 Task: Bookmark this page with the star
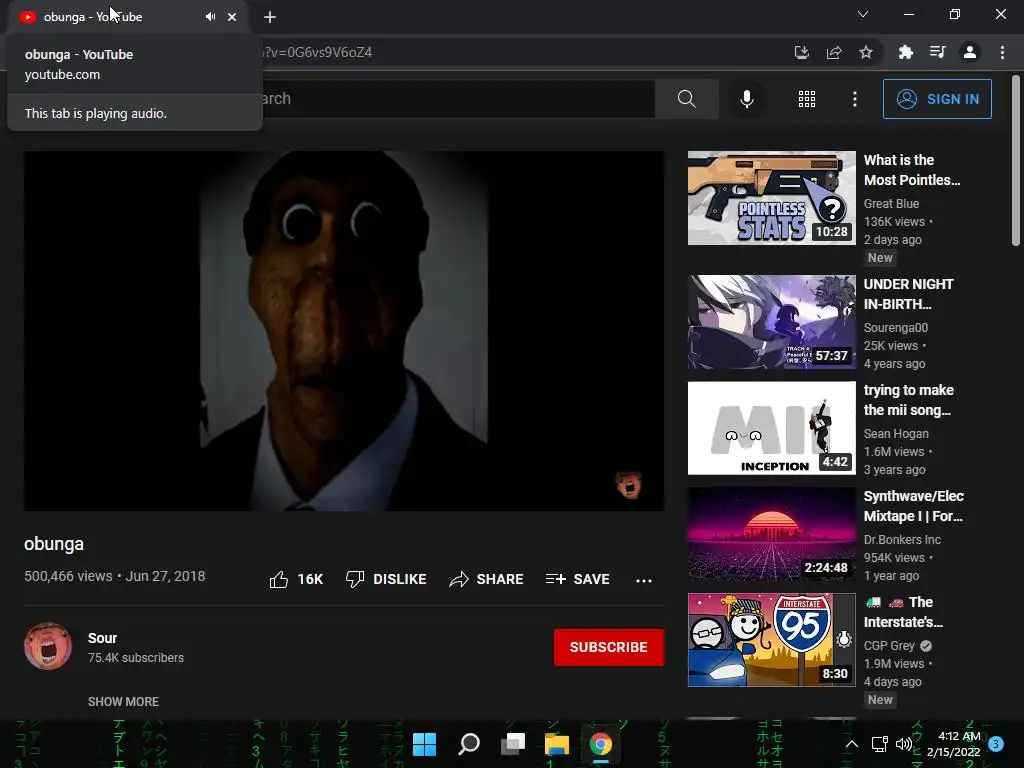pyautogui.click(x=866, y=52)
